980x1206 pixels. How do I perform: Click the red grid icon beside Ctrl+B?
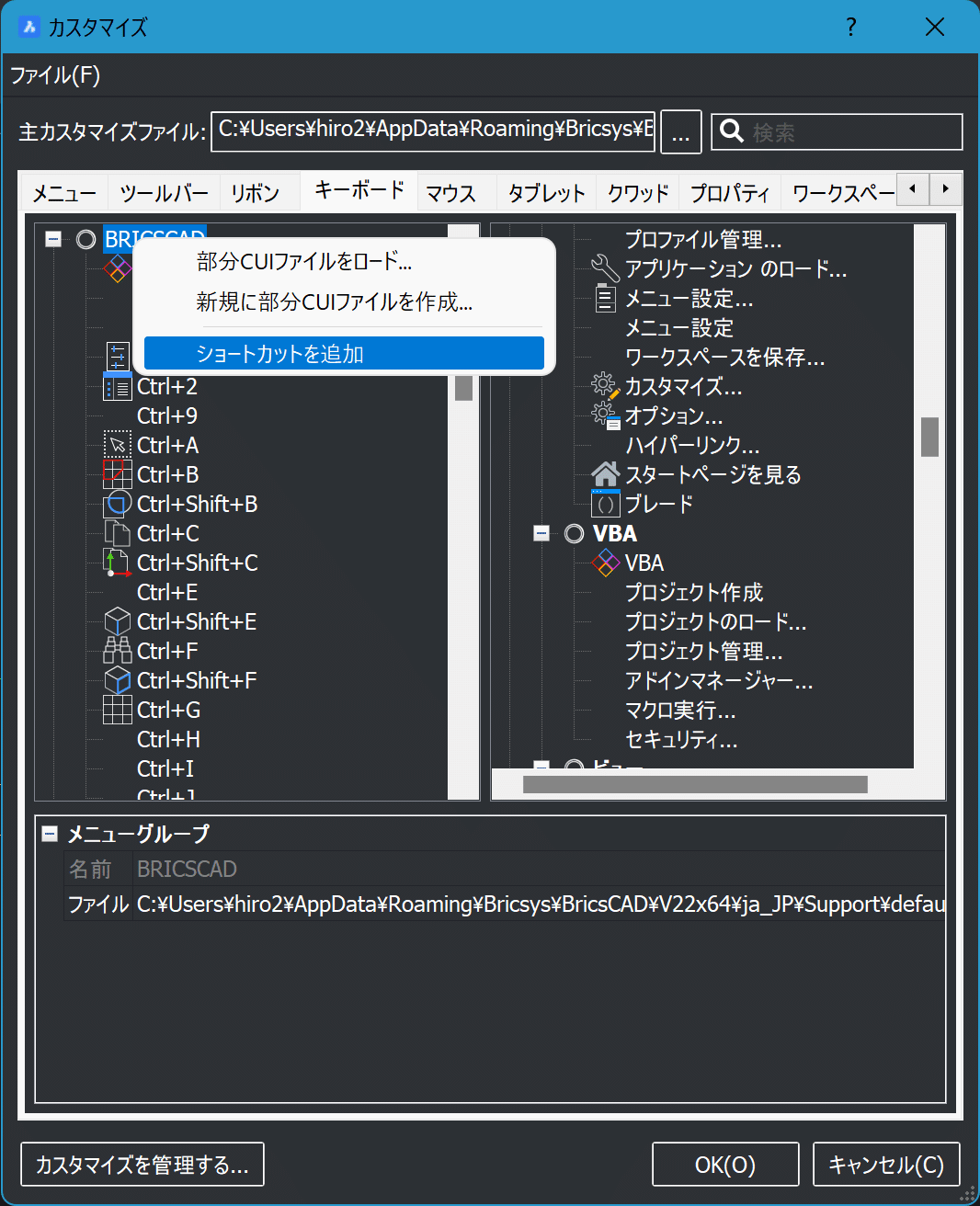pos(118,474)
